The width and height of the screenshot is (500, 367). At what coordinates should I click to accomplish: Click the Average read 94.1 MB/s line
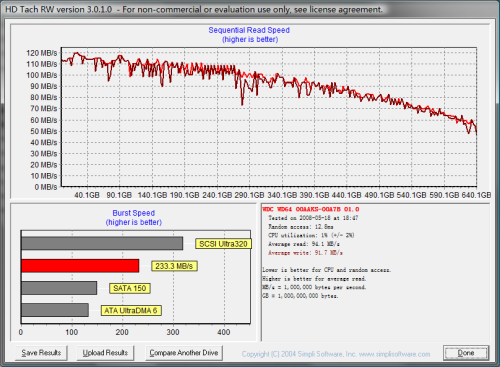click(304, 244)
